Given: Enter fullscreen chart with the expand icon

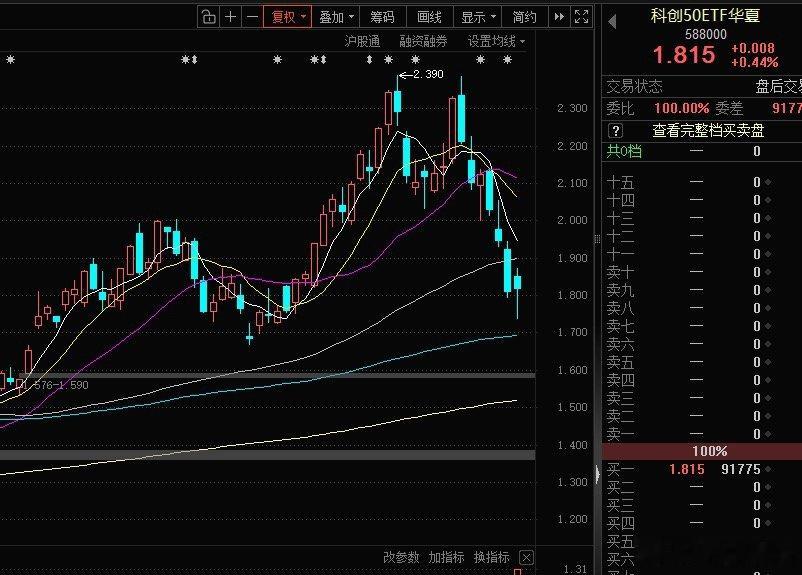Looking at the screenshot, I should point(582,17).
